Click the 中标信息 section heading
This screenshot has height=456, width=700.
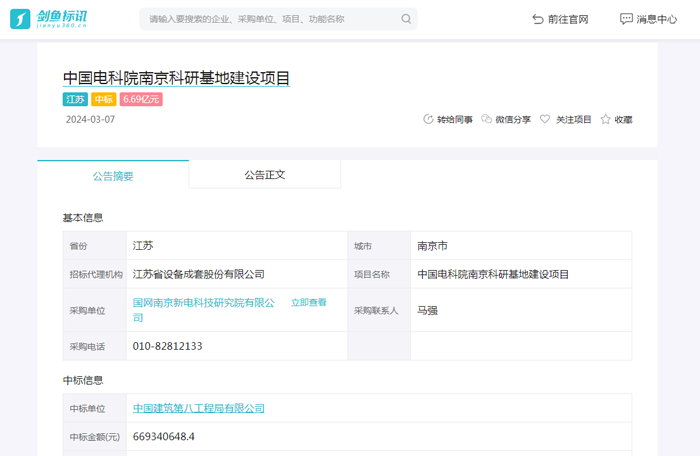[83, 381]
